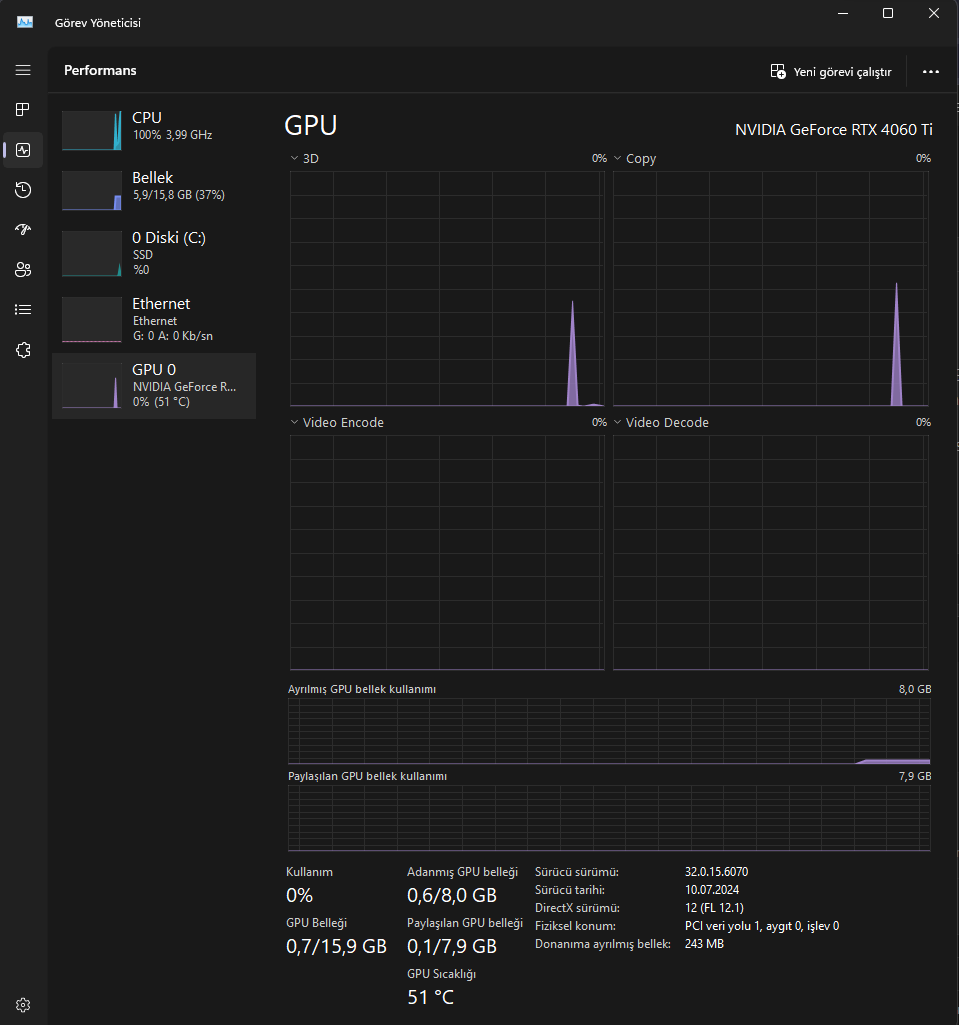Click the Ayrılmış GPU bellek kullanımı graph

click(x=609, y=731)
